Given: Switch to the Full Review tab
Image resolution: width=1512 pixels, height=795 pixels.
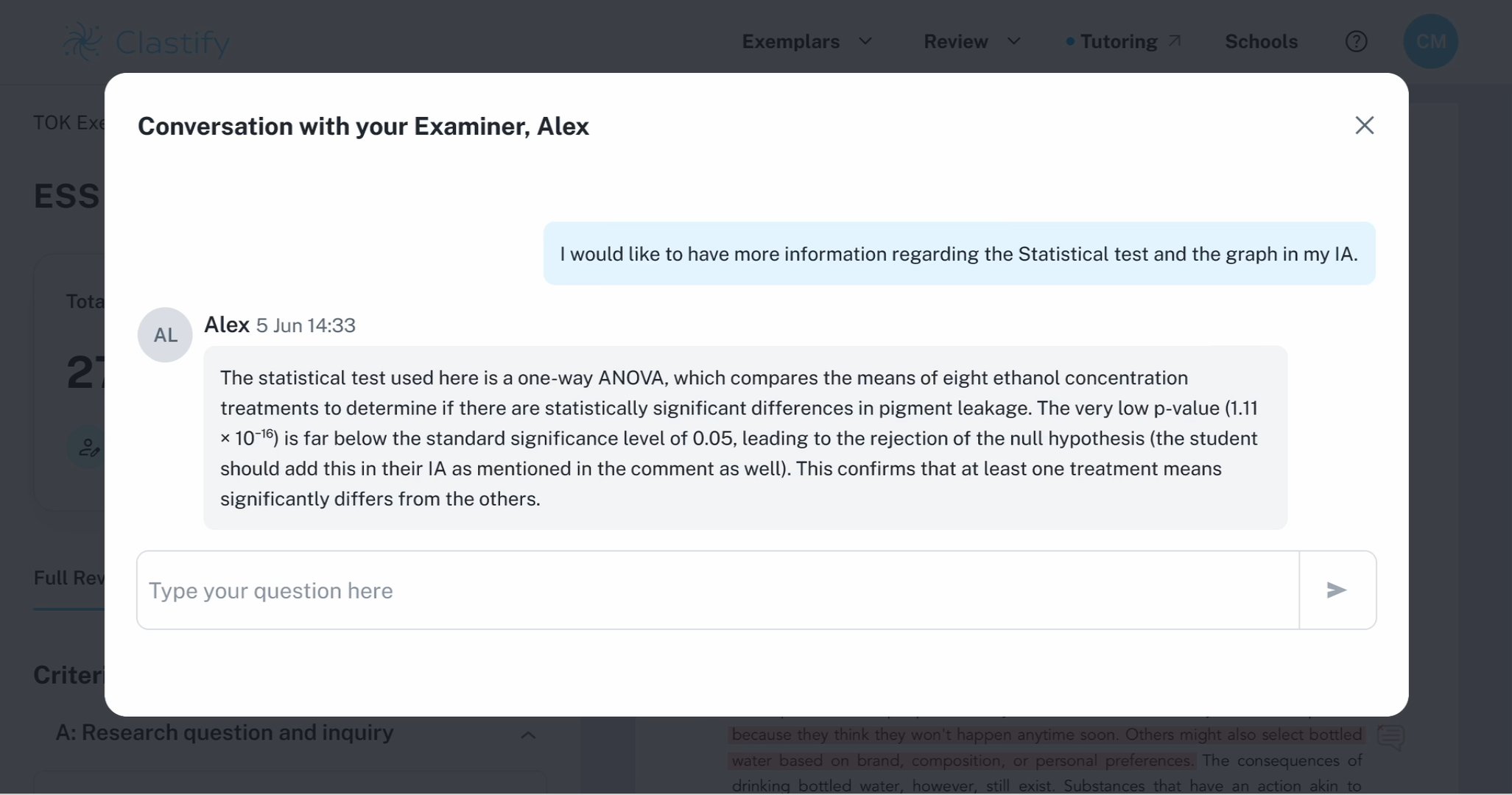Looking at the screenshot, I should (68, 579).
